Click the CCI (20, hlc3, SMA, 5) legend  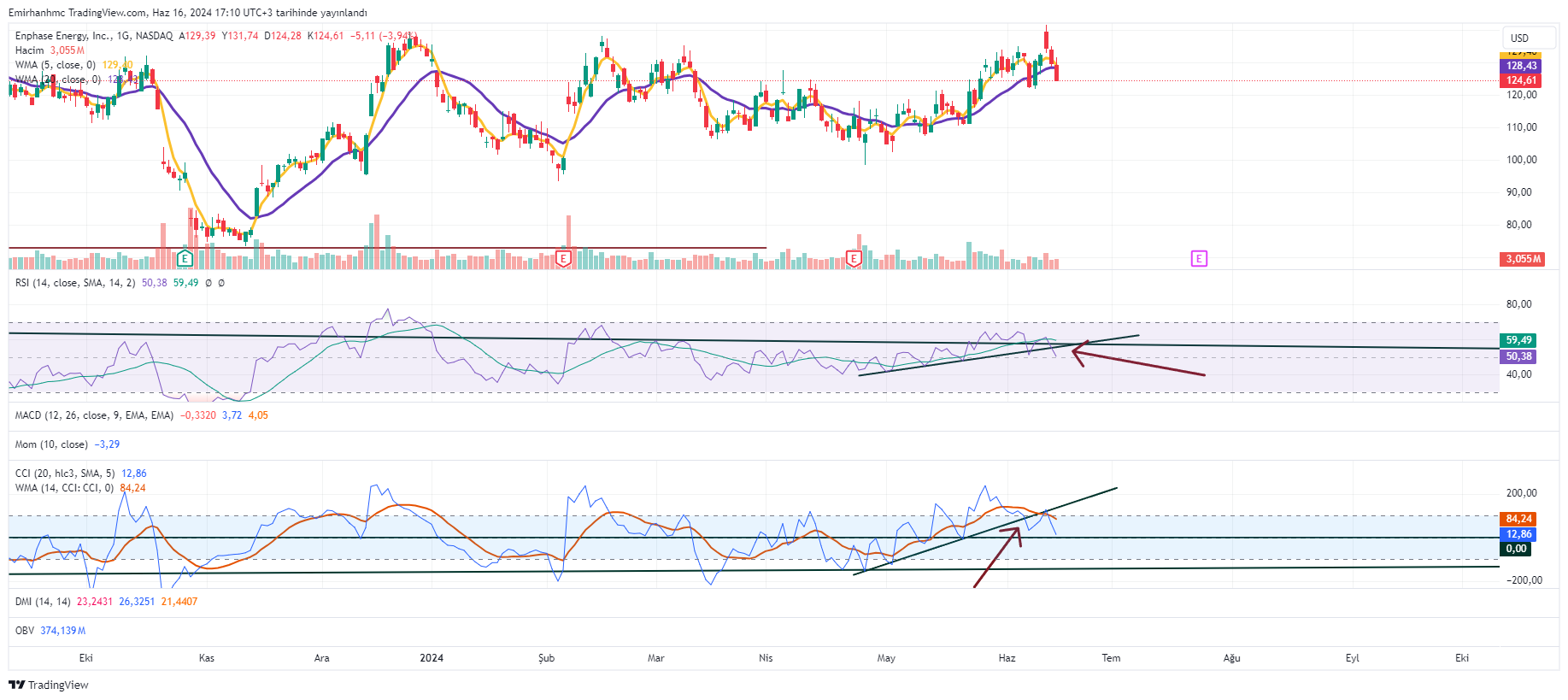click(x=65, y=474)
